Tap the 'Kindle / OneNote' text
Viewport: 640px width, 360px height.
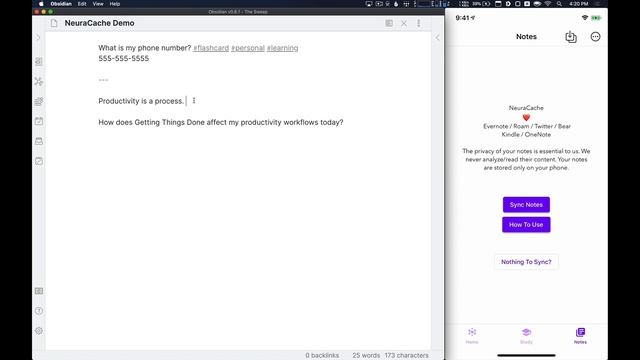(x=526, y=135)
